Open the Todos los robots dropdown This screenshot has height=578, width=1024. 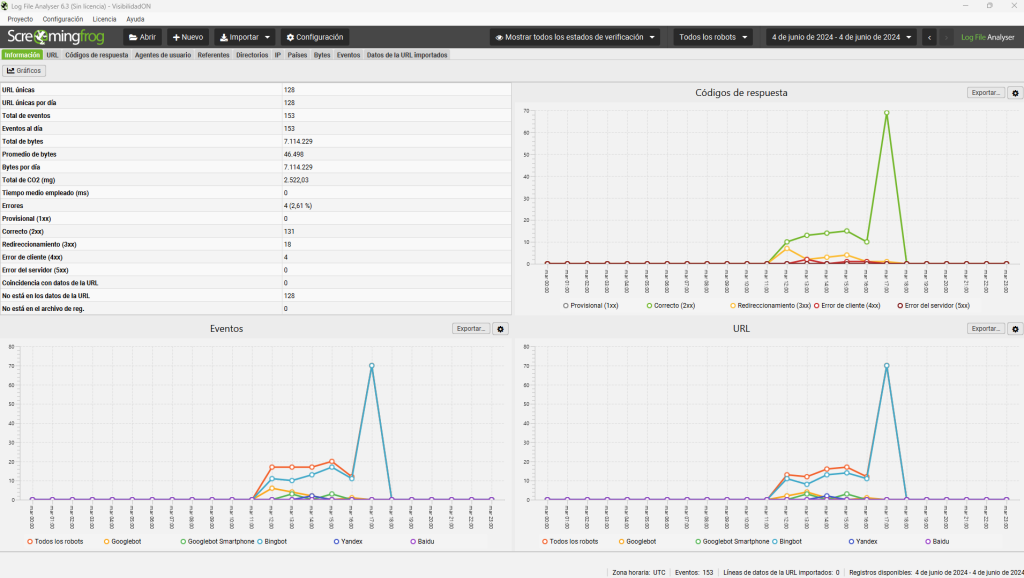click(x=713, y=37)
